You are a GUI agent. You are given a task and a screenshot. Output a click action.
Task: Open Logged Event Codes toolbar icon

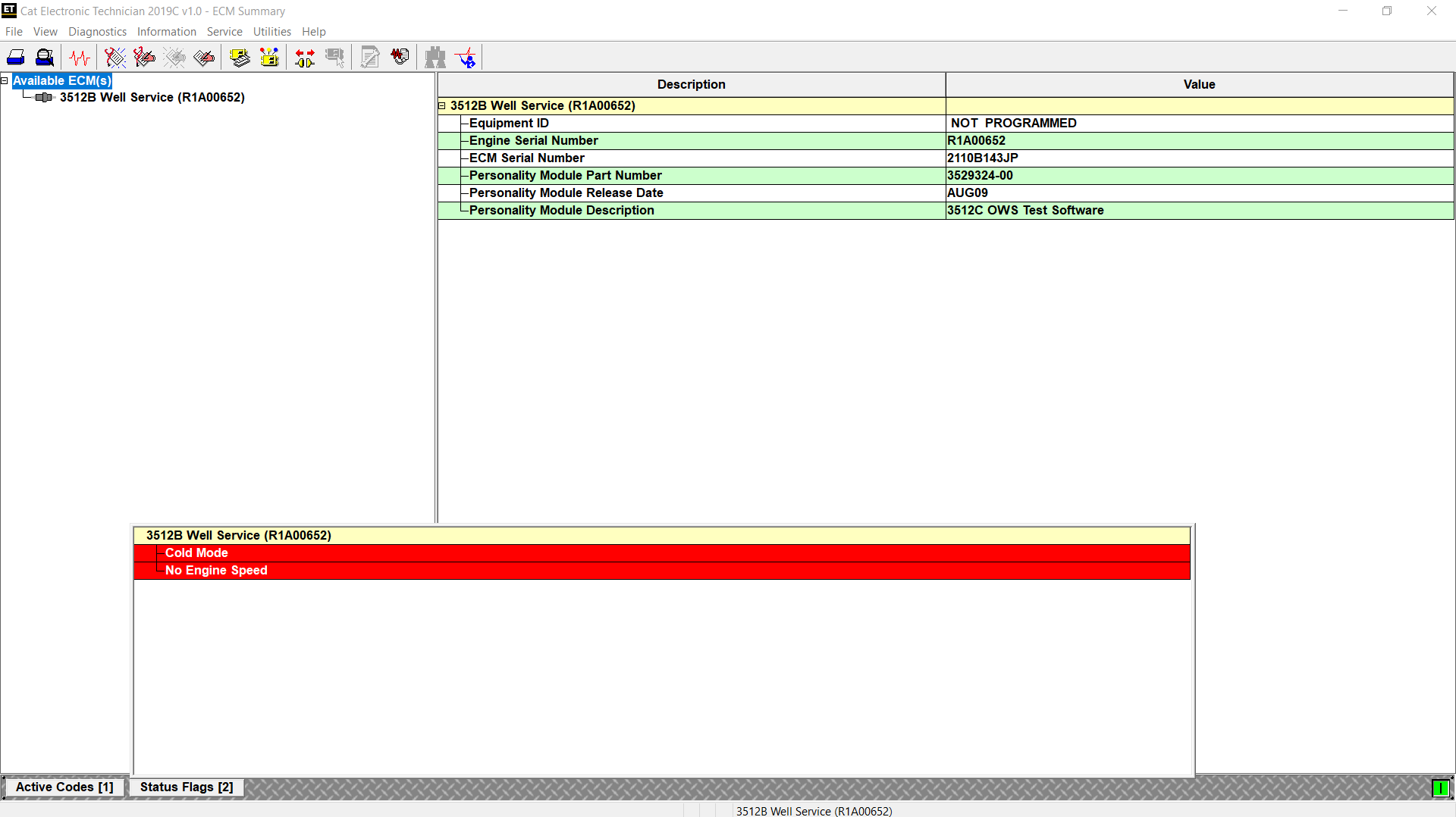tap(204, 58)
